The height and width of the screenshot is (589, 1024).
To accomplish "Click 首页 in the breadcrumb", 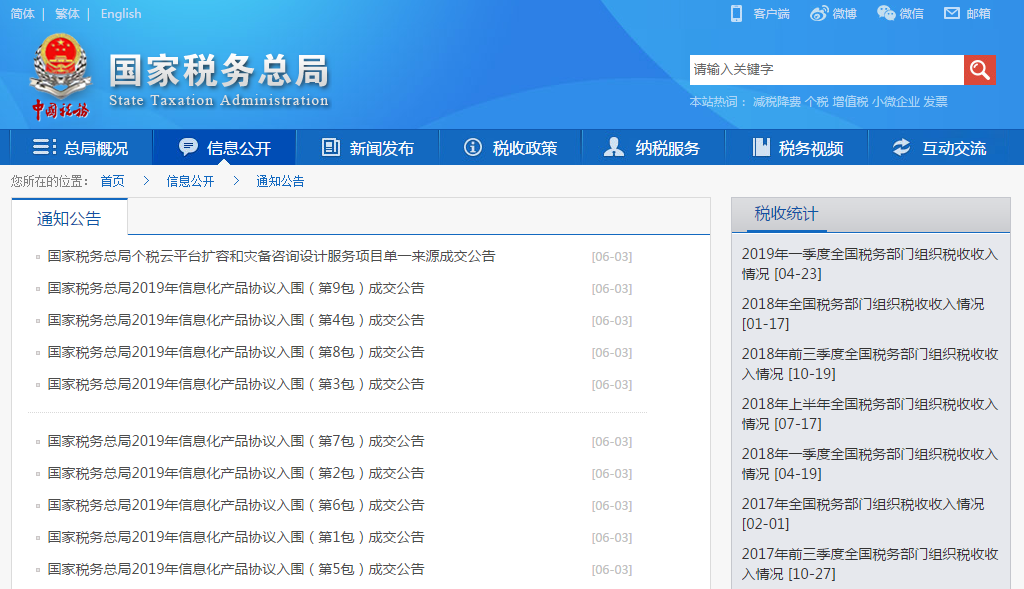I will click(112, 181).
